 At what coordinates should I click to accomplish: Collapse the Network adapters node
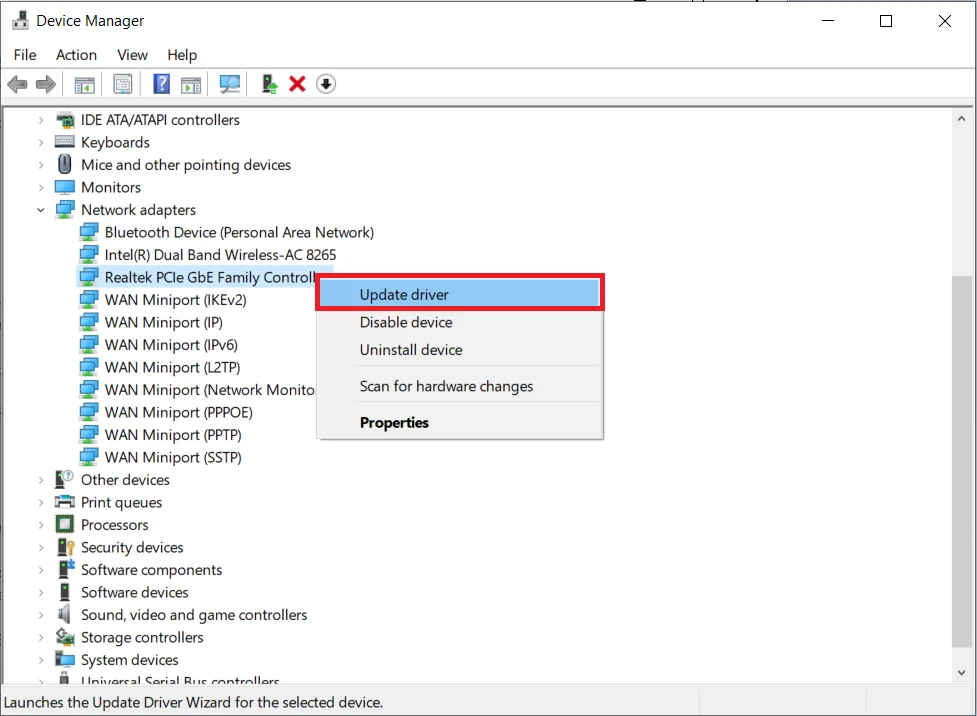tap(41, 210)
